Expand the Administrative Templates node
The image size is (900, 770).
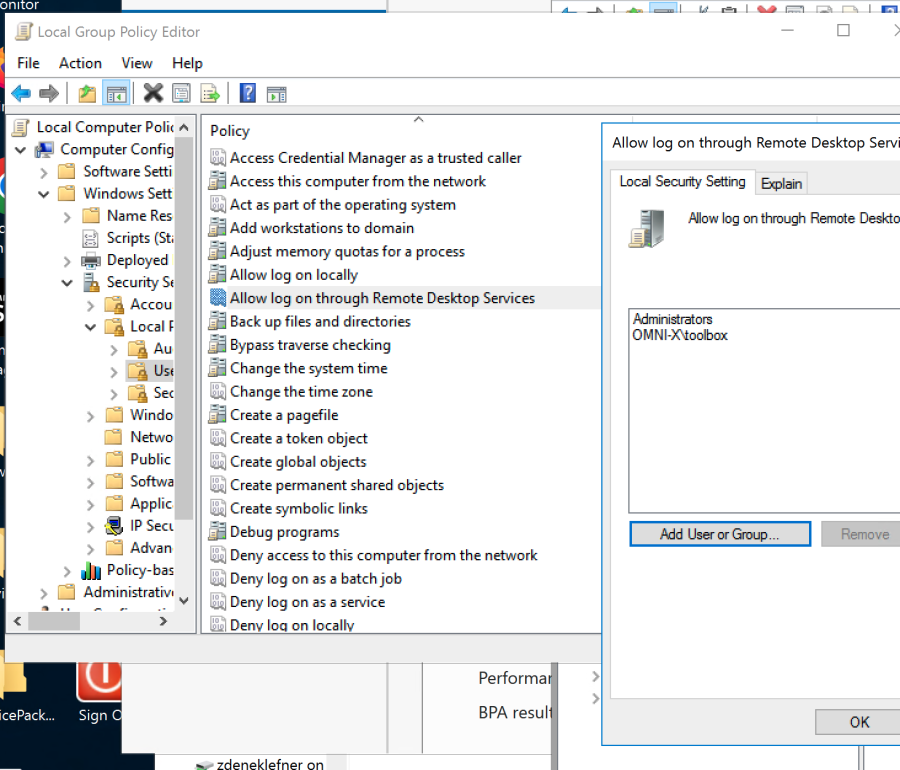pyautogui.click(x=44, y=591)
